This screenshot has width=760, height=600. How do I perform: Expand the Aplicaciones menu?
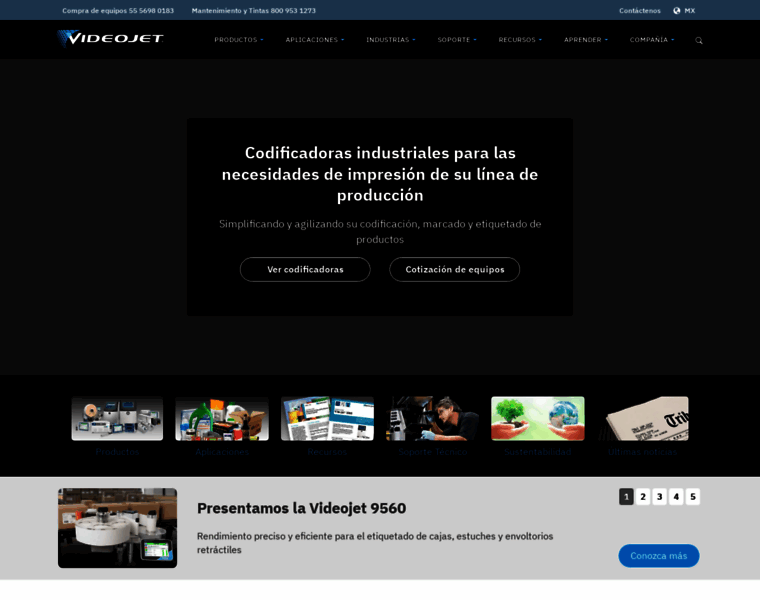315,40
